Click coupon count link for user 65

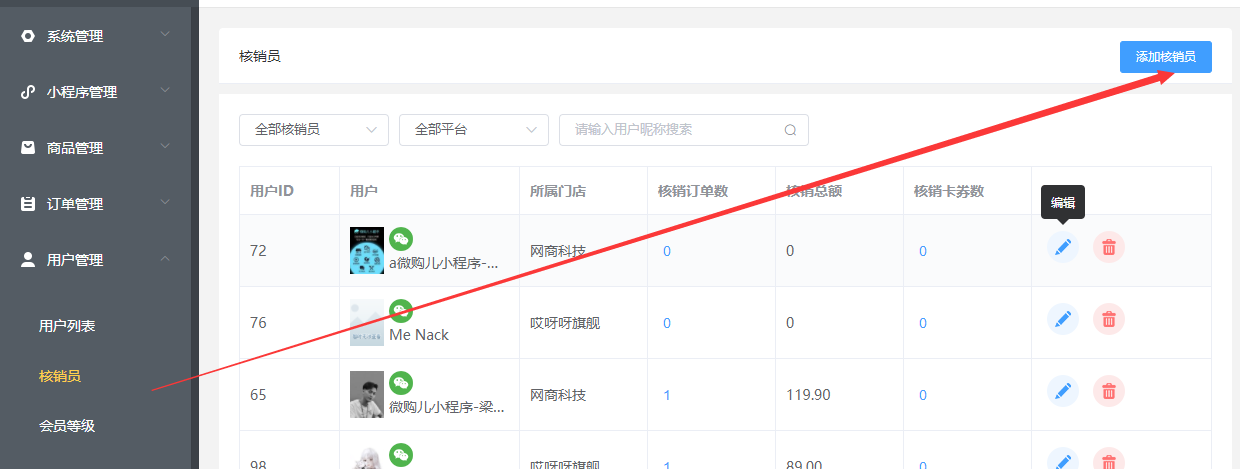click(x=923, y=395)
